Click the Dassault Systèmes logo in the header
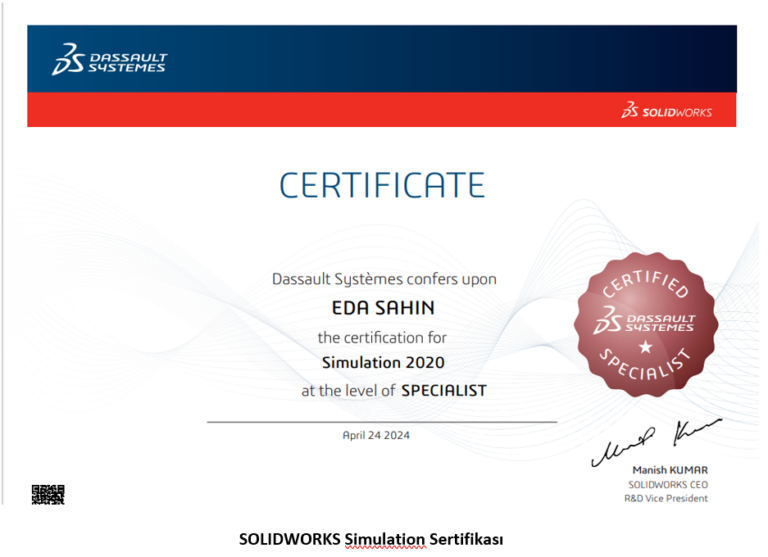Screen dimensions: 768x557 pos(110,61)
